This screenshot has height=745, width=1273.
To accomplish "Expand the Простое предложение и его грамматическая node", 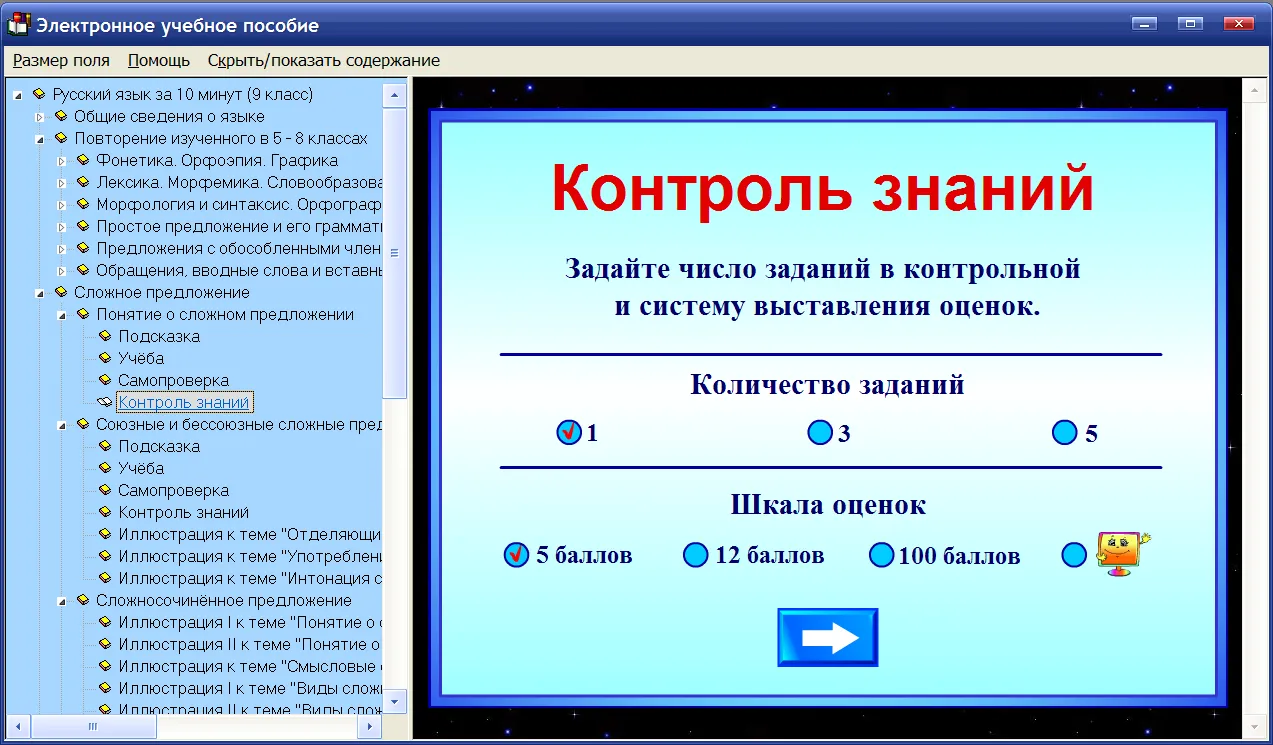I will (61, 227).
